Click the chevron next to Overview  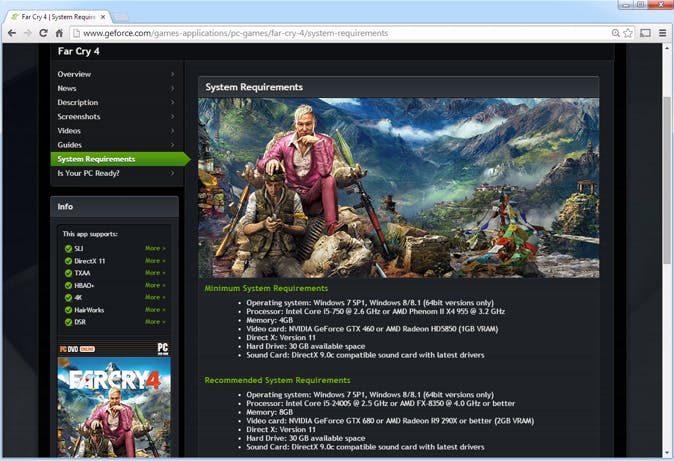(x=172, y=74)
